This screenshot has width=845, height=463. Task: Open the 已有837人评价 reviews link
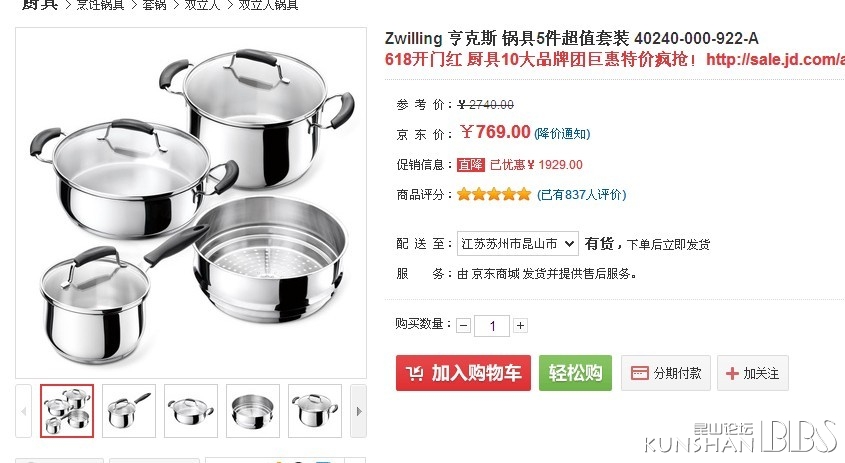(581, 195)
